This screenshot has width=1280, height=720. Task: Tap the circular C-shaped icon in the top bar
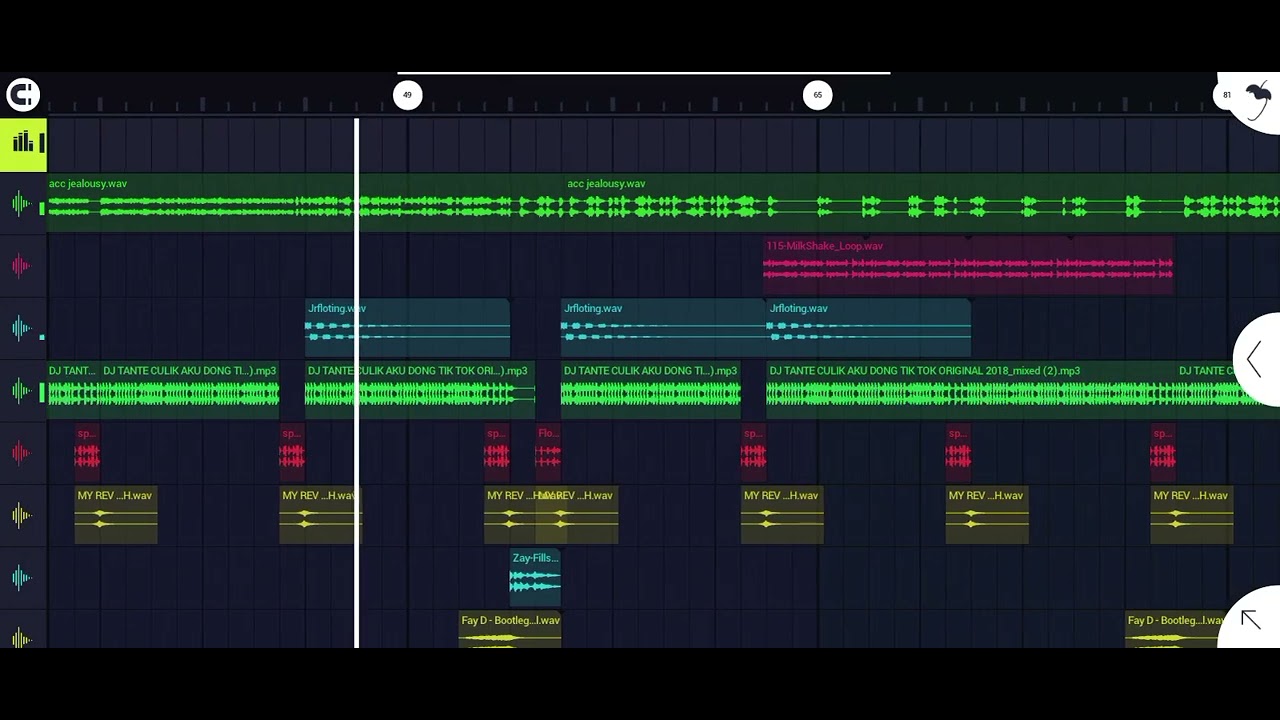(22, 95)
